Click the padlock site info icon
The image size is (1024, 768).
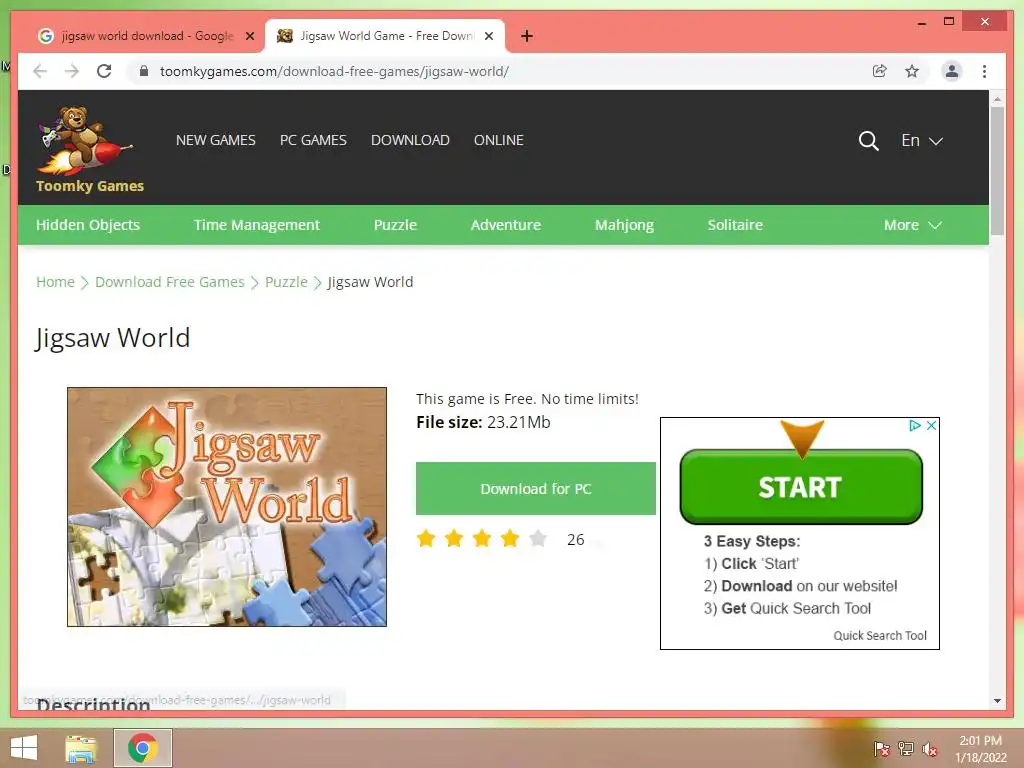144,71
